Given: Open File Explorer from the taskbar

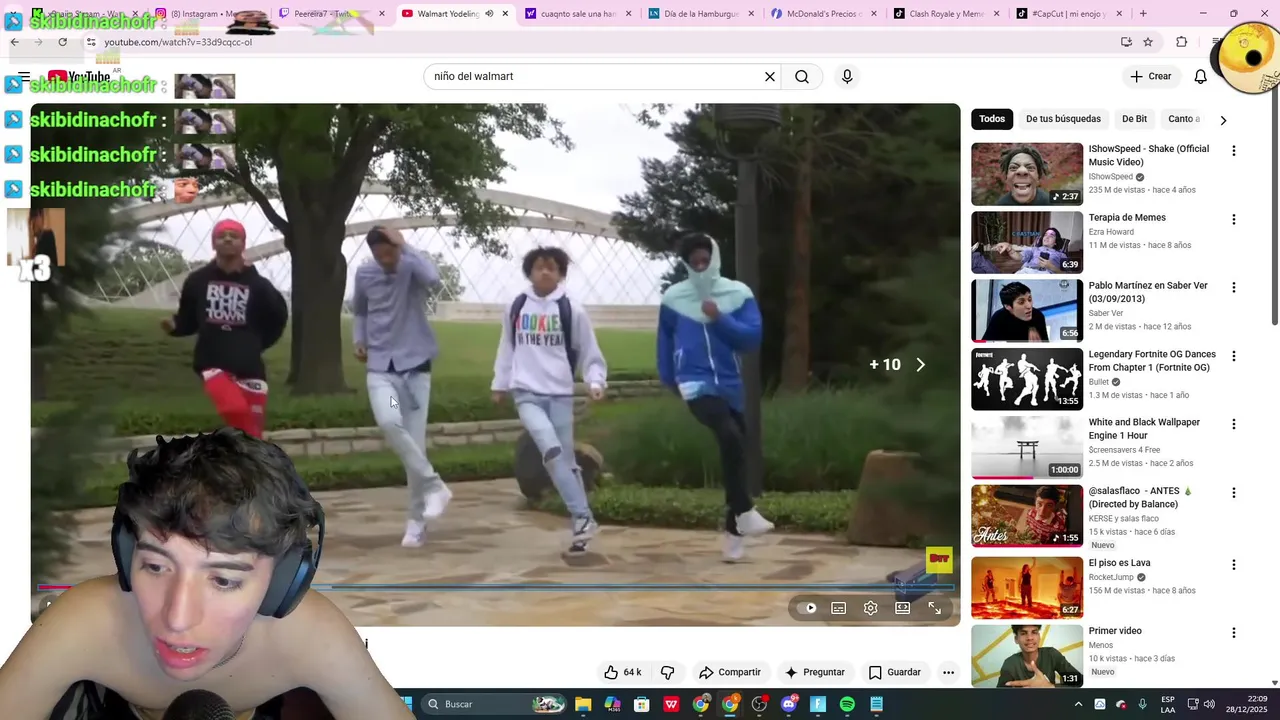Looking at the screenshot, I should (x=583, y=704).
